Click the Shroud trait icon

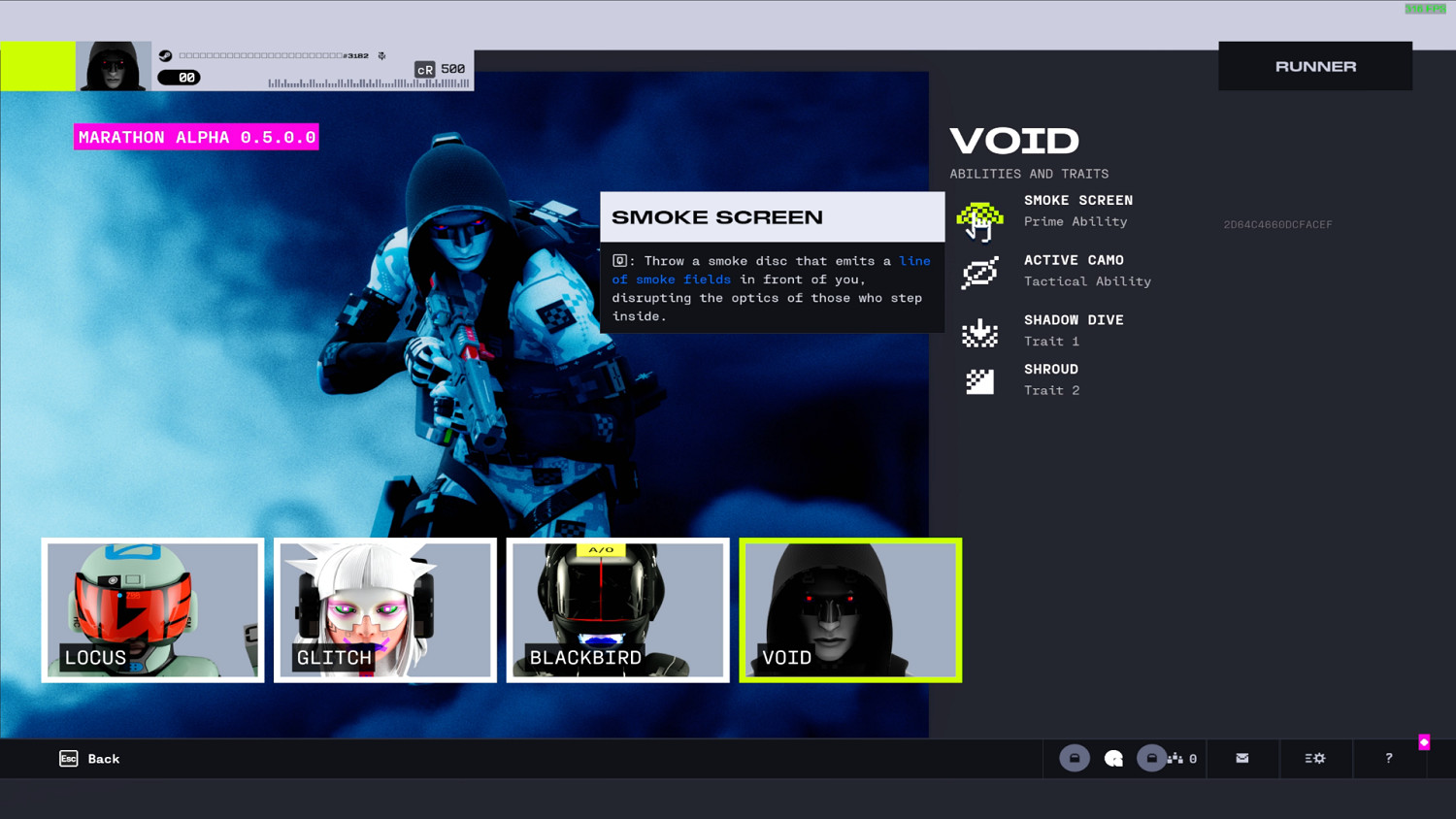(x=979, y=381)
